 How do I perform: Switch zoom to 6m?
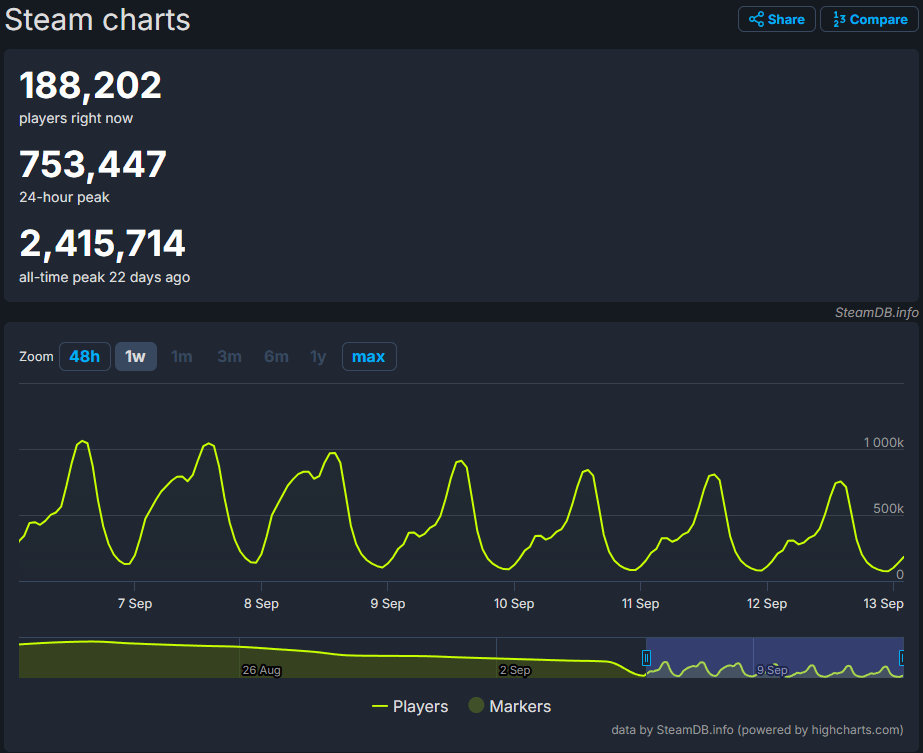click(x=276, y=357)
